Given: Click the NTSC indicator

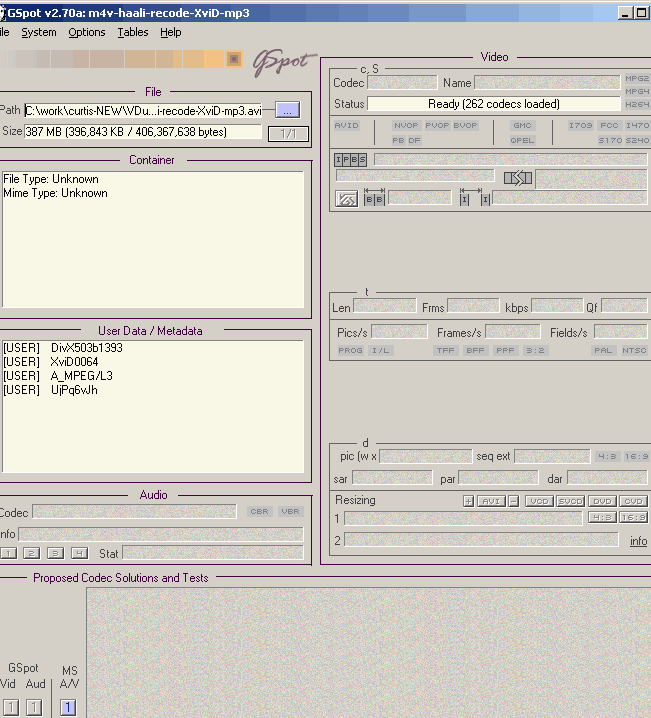Looking at the screenshot, I should coord(634,351).
